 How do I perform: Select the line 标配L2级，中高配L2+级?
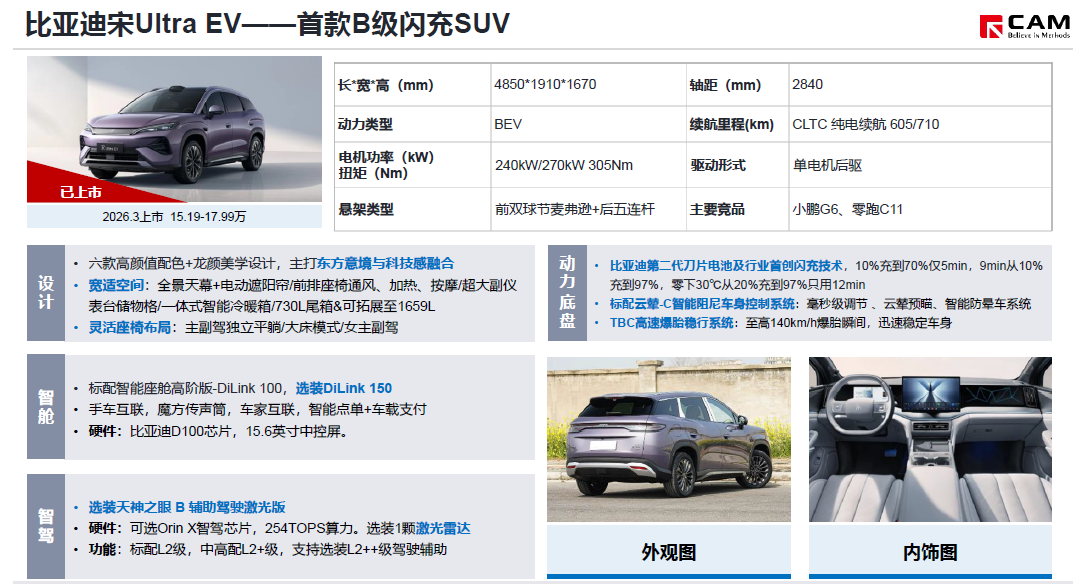(x=204, y=549)
